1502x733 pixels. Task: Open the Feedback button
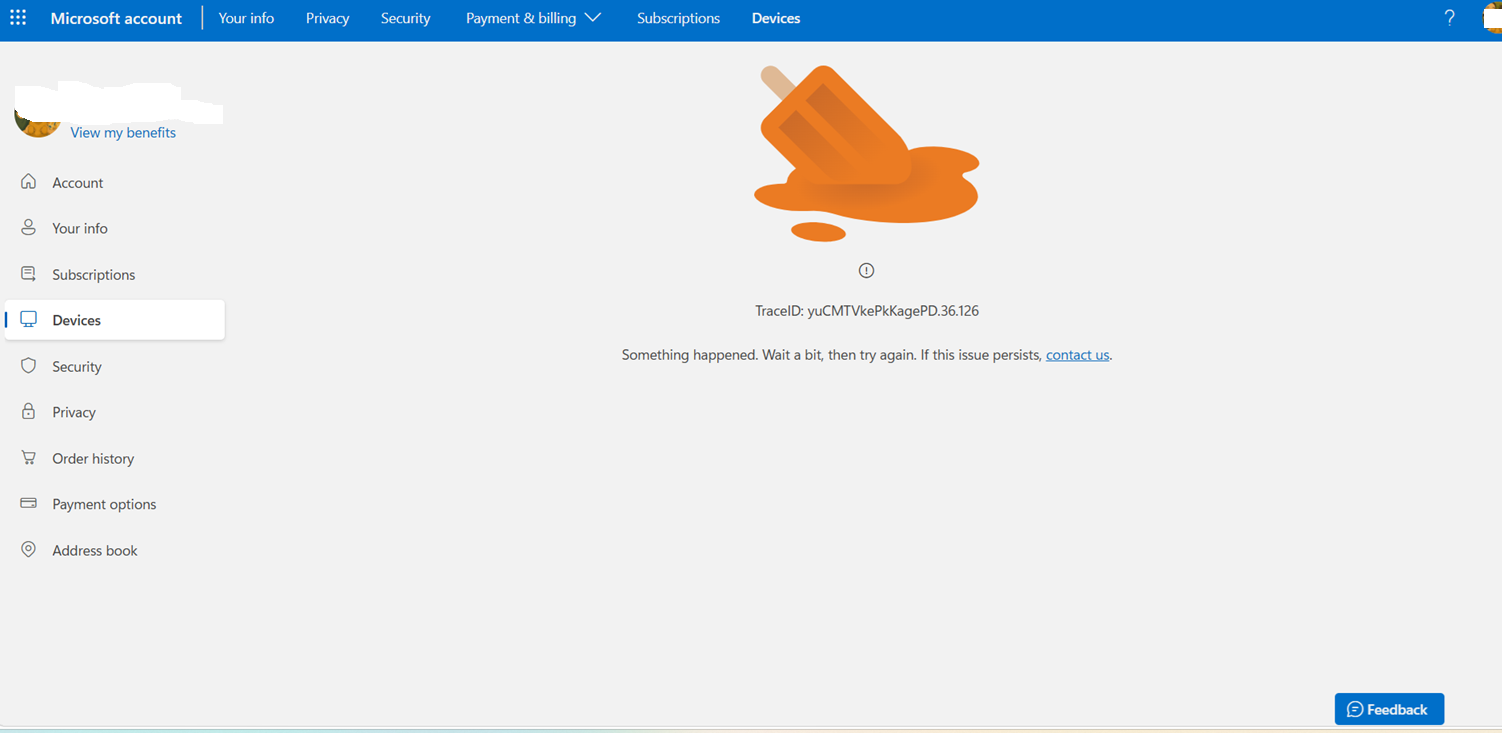point(1389,709)
